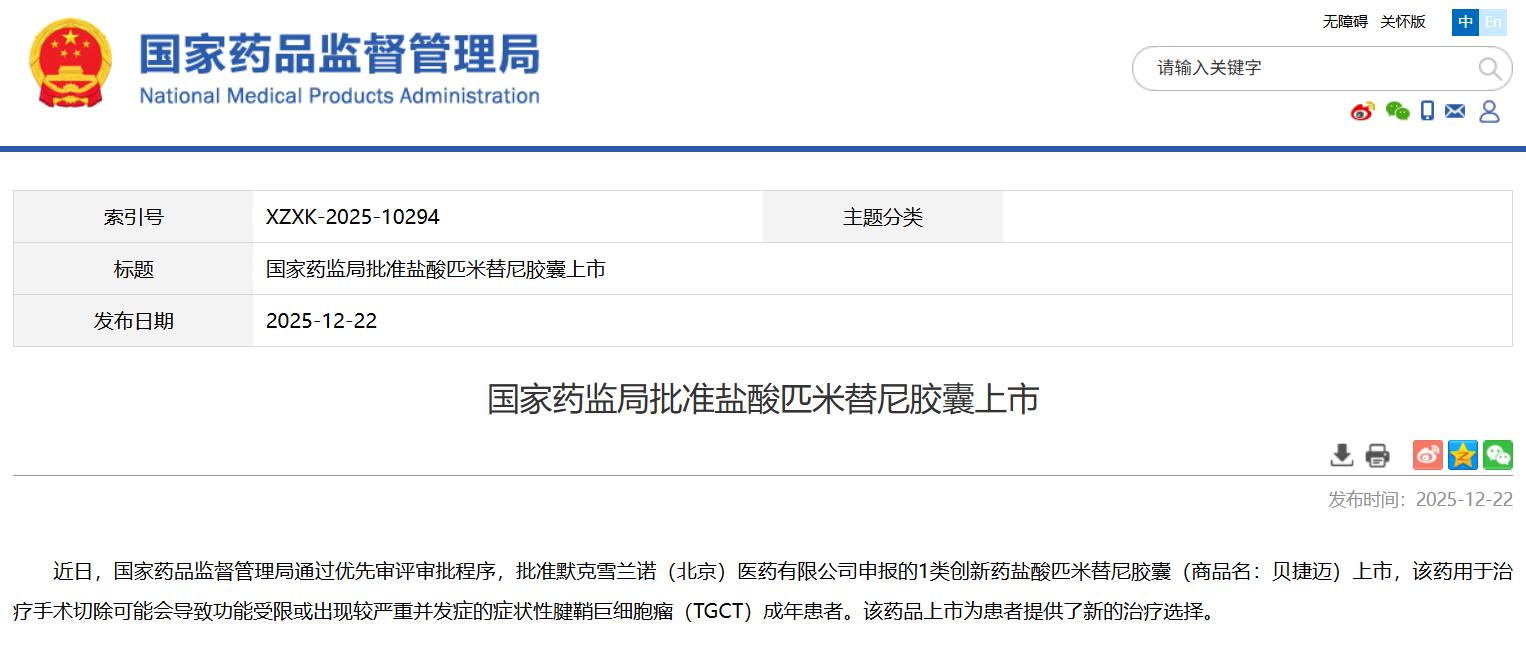Share article to Weibo via red icon
The width and height of the screenshot is (1526, 646).
[1427, 455]
